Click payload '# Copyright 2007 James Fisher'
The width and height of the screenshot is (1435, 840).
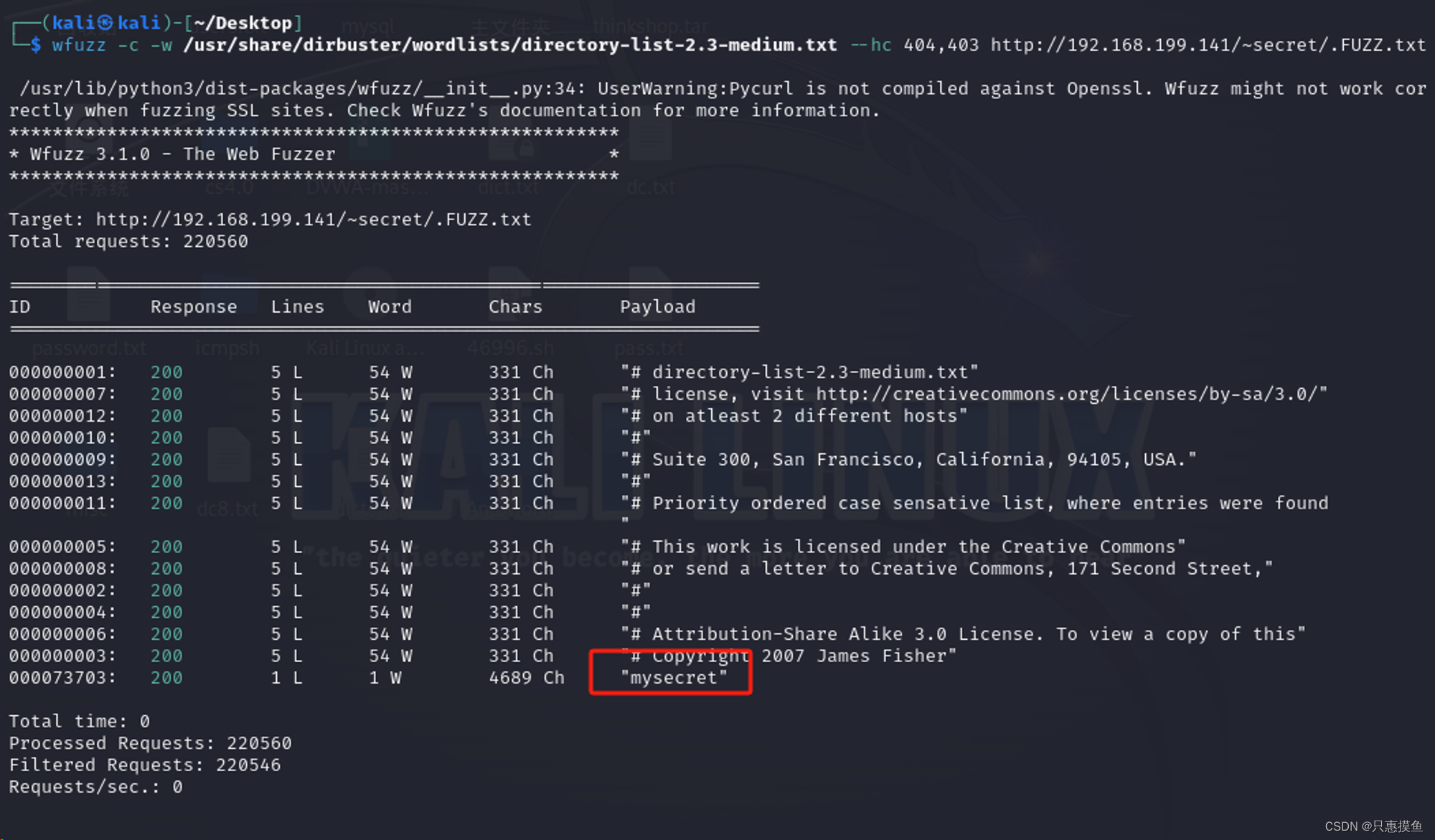(x=789, y=656)
